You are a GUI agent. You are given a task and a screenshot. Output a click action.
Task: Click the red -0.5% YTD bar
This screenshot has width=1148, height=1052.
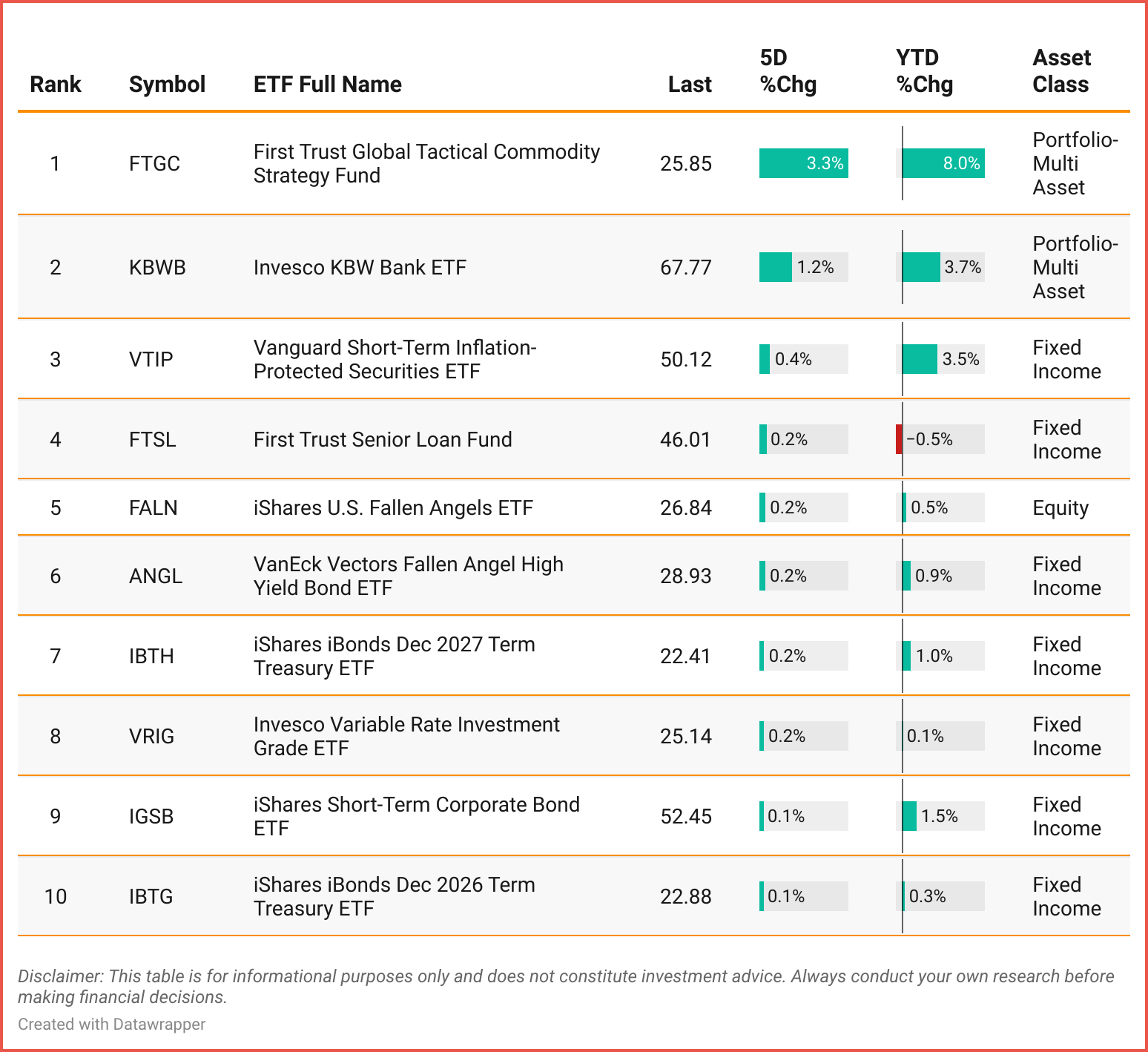[899, 440]
